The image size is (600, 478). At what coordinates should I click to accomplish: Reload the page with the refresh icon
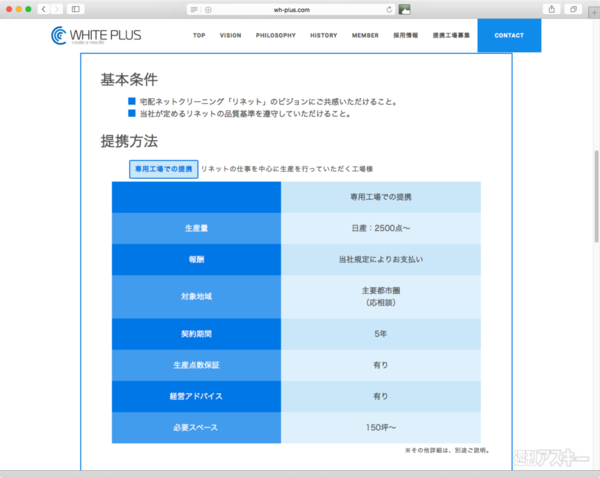389,10
